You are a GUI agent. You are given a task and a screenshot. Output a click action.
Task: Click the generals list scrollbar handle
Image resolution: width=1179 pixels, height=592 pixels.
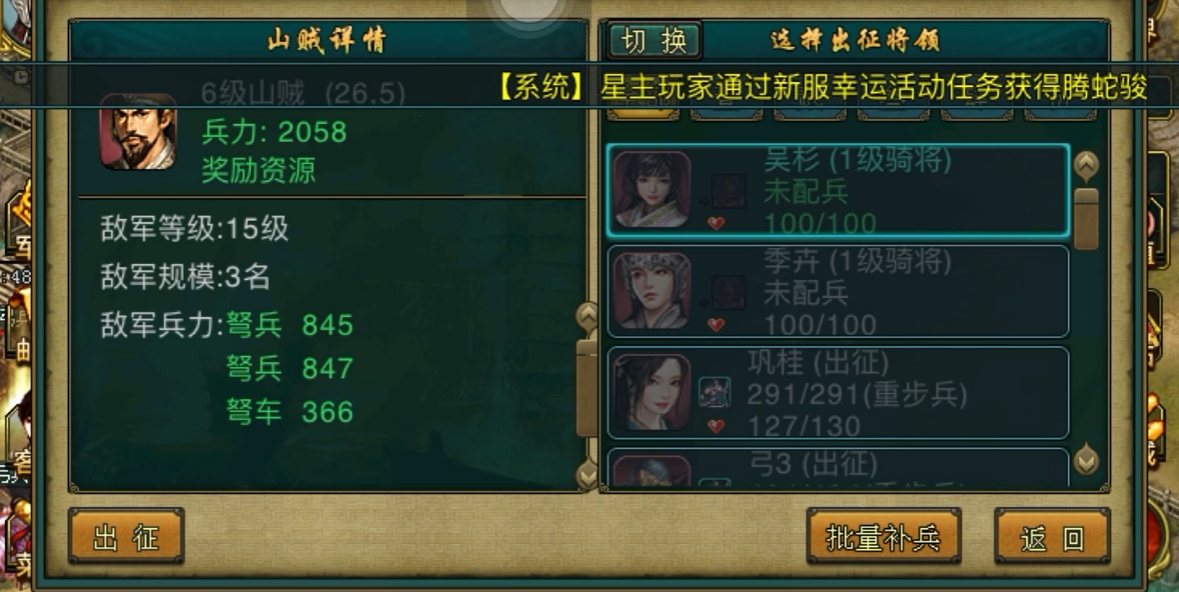[1086, 219]
